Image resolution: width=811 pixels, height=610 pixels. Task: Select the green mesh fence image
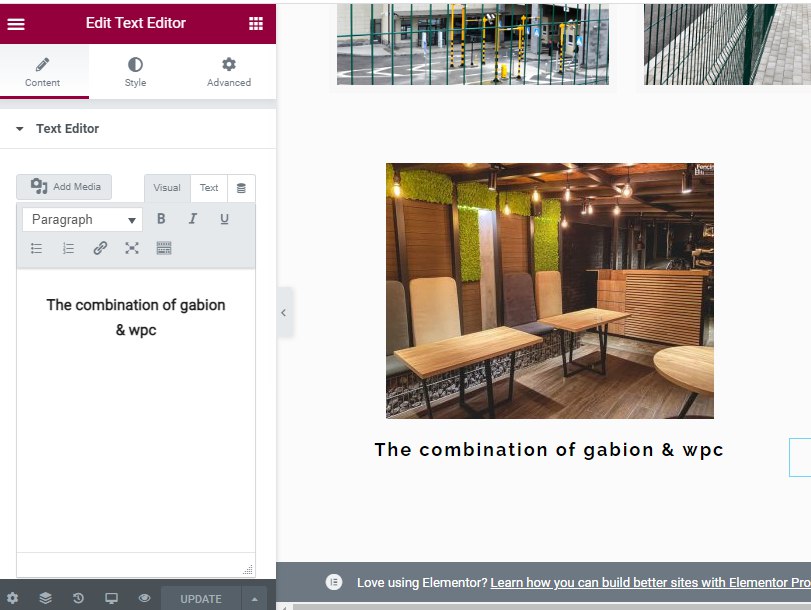[727, 44]
